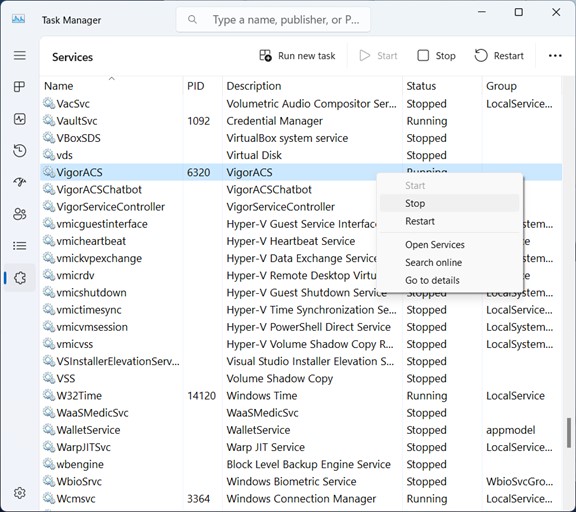Image resolution: width=576 pixels, height=512 pixels.
Task: Click the gear icon beside VaultSvc
Action: 49,120
